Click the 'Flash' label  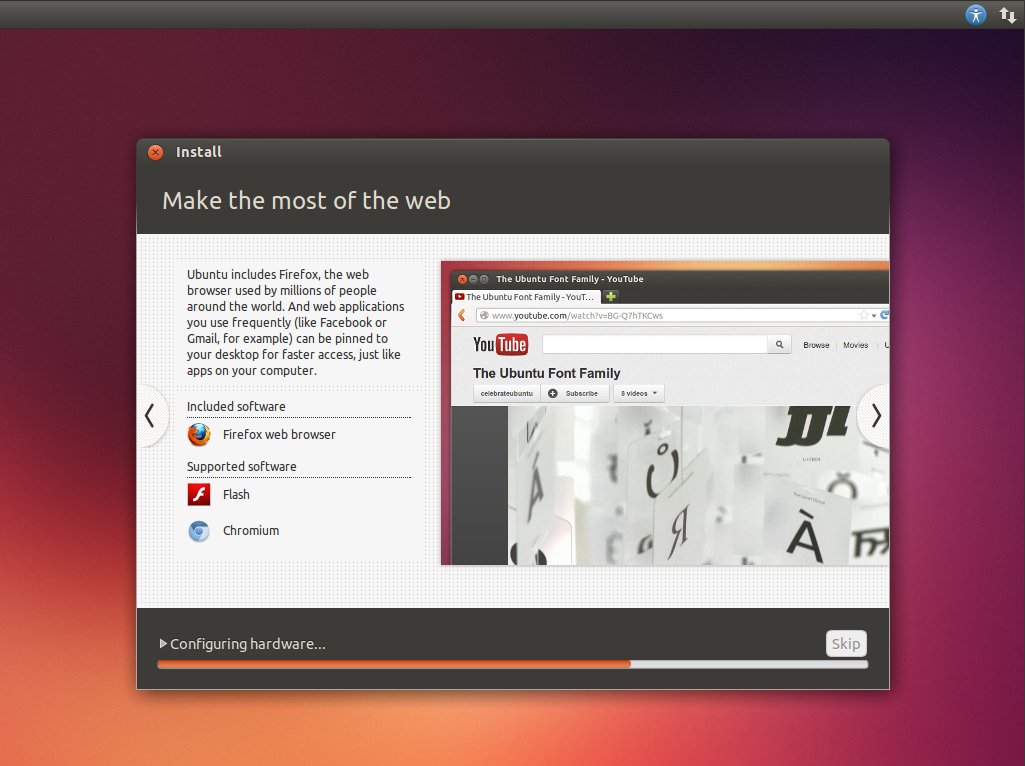(236, 495)
